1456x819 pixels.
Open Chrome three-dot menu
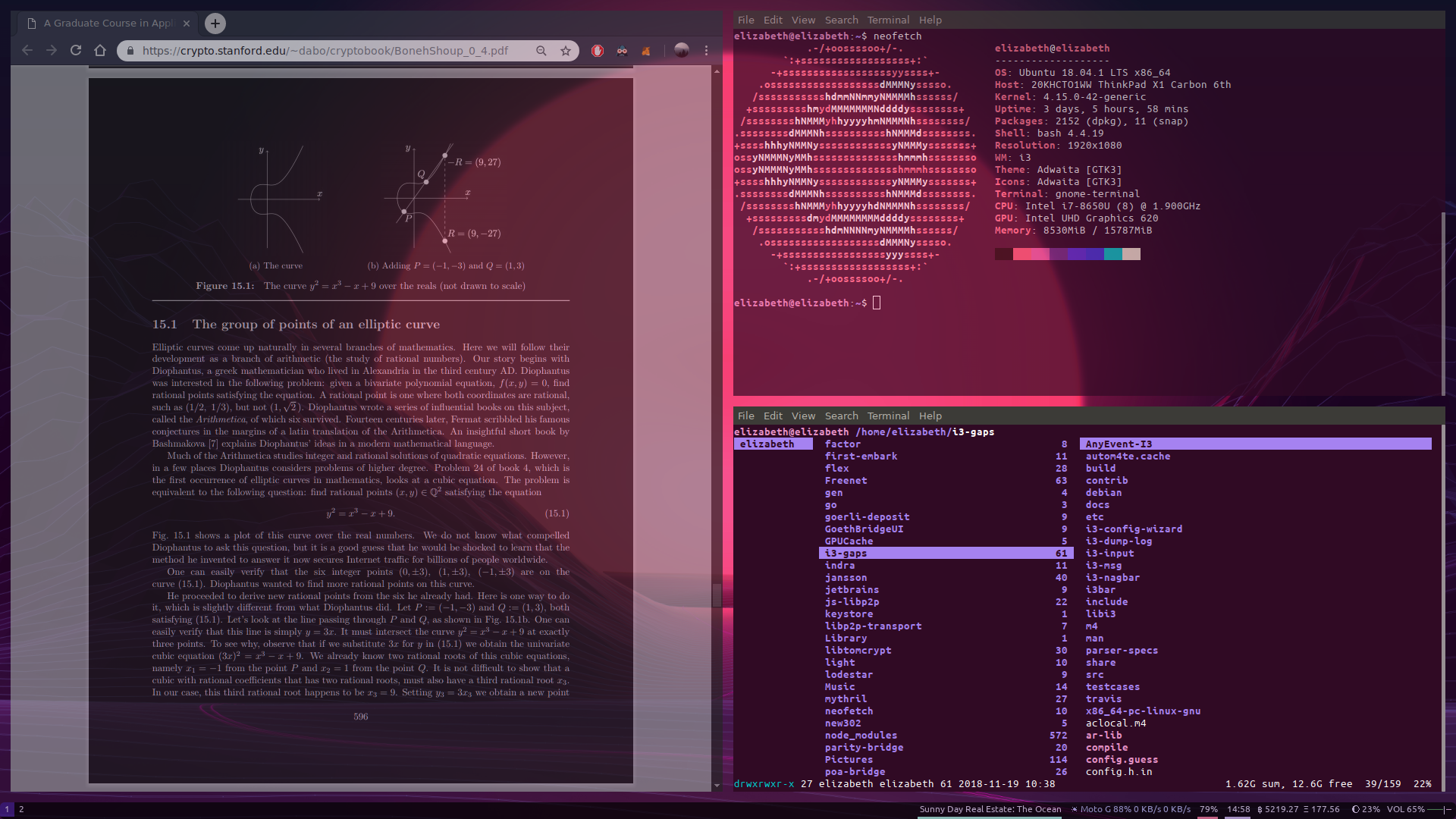[x=706, y=51]
